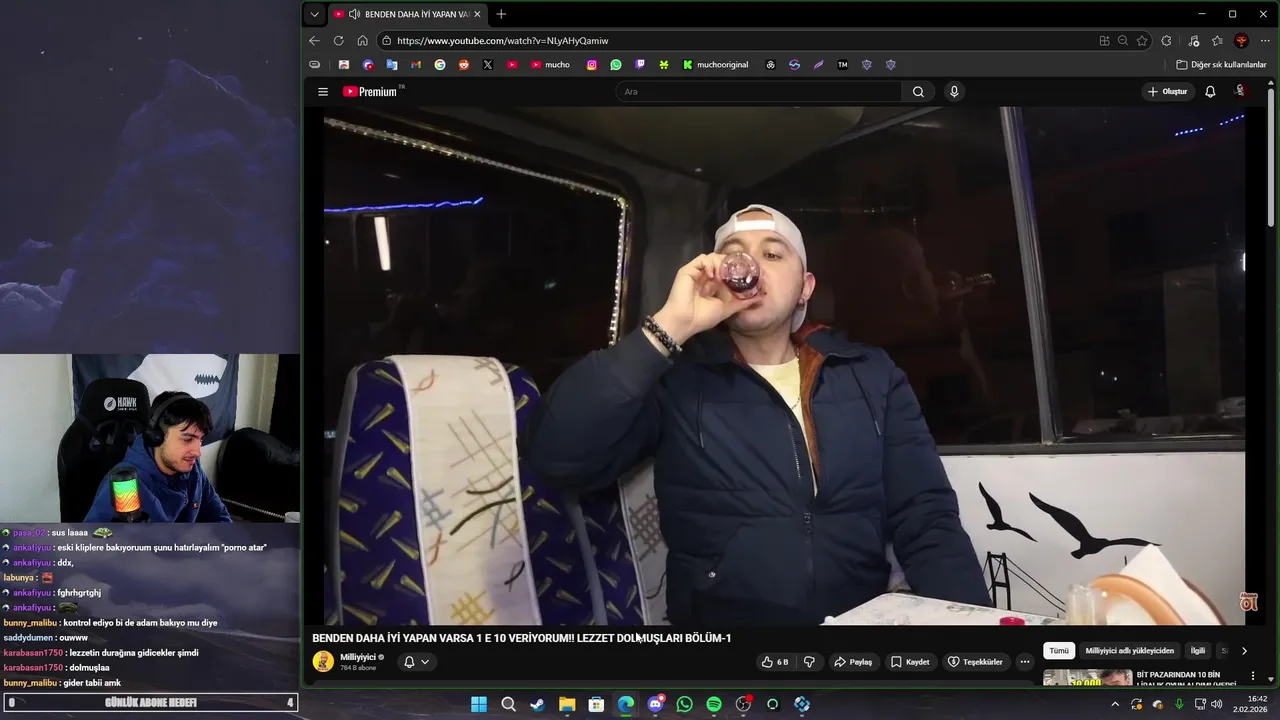Open browser home page icon
1280x720 pixels.
362,41
